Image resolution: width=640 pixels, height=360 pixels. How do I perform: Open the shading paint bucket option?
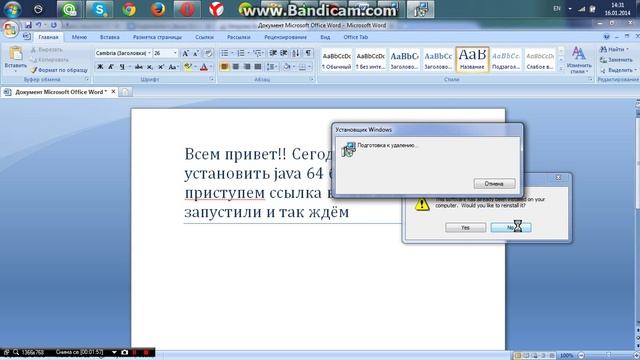click(x=287, y=67)
